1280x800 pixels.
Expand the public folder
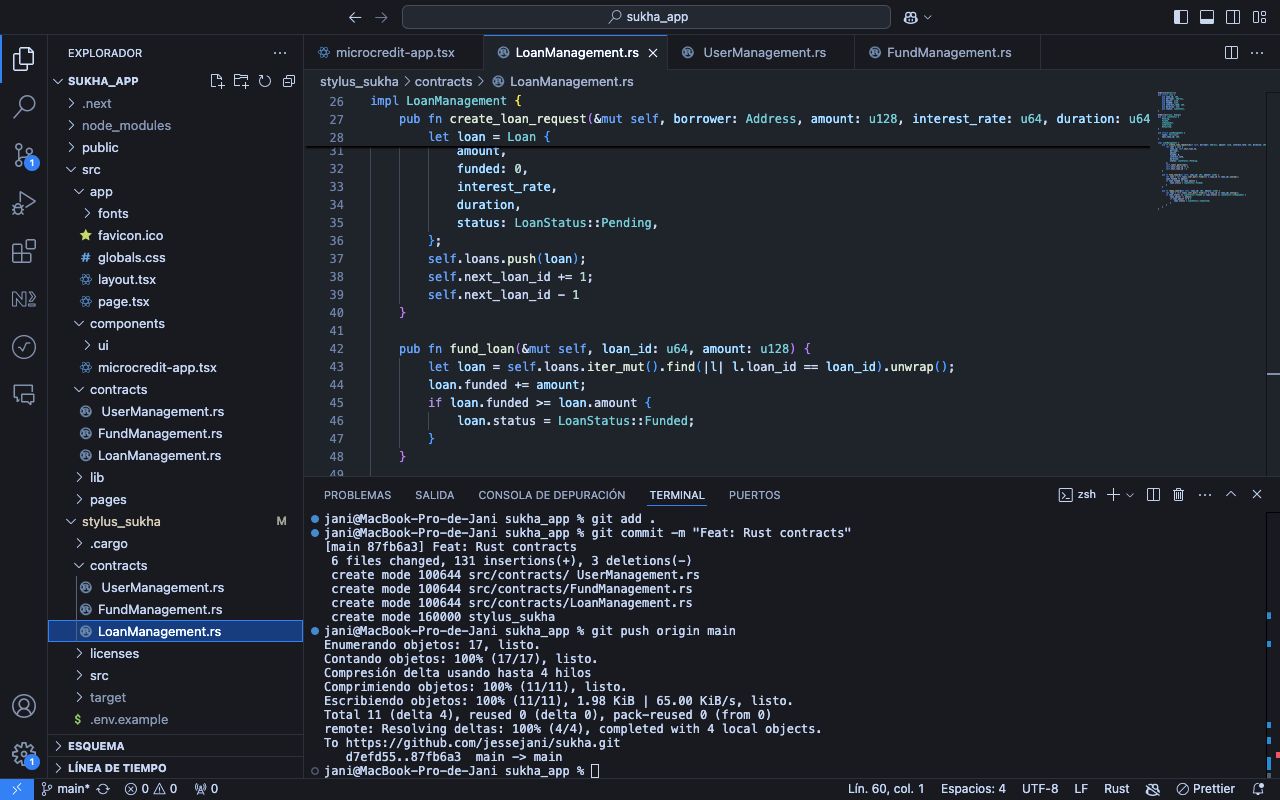pyautogui.click(x=175, y=147)
